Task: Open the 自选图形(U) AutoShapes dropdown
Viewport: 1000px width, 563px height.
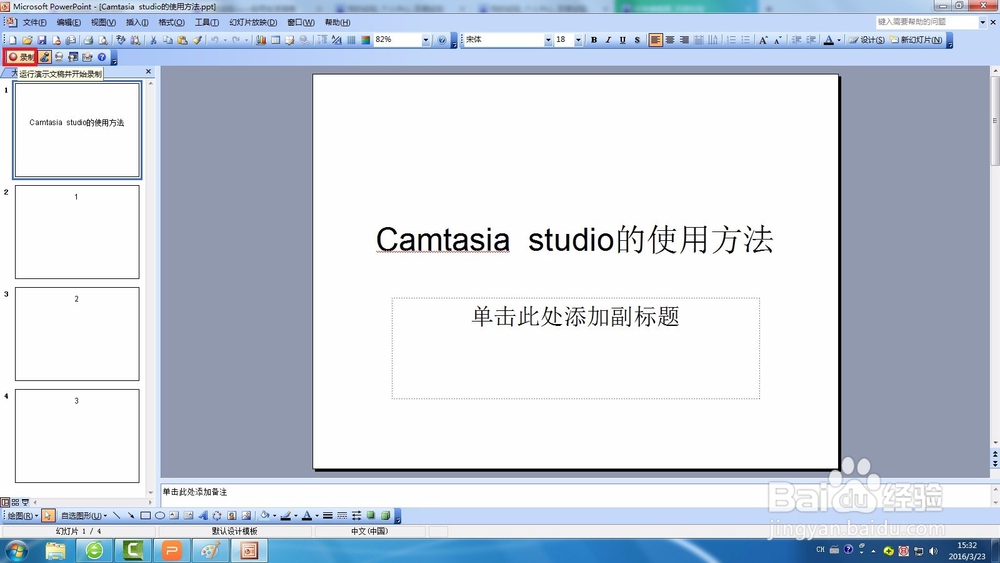Action: coord(84,516)
